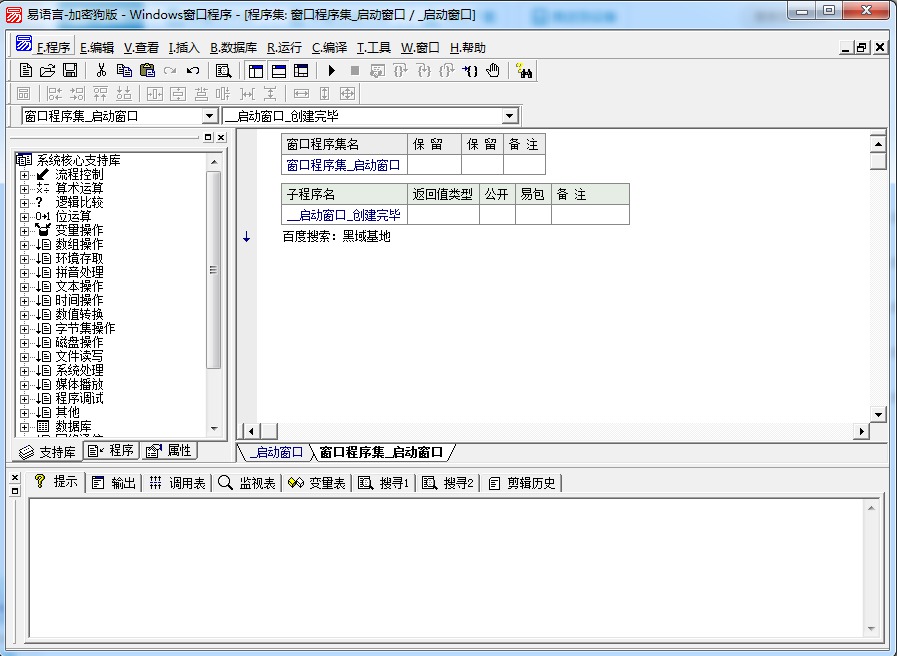Expand the 变量操作 tree node
The width and height of the screenshot is (897, 656).
(x=25, y=230)
